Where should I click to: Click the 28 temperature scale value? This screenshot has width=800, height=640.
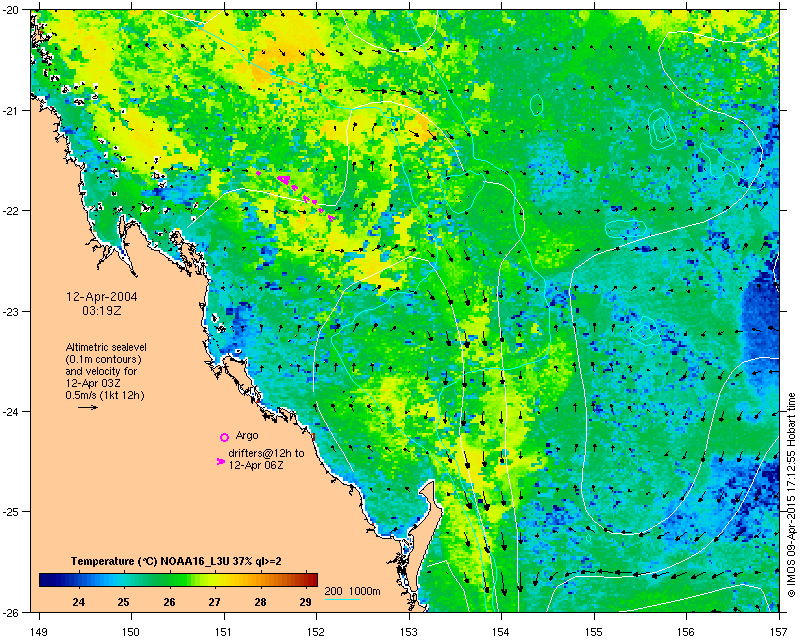[x=260, y=602]
